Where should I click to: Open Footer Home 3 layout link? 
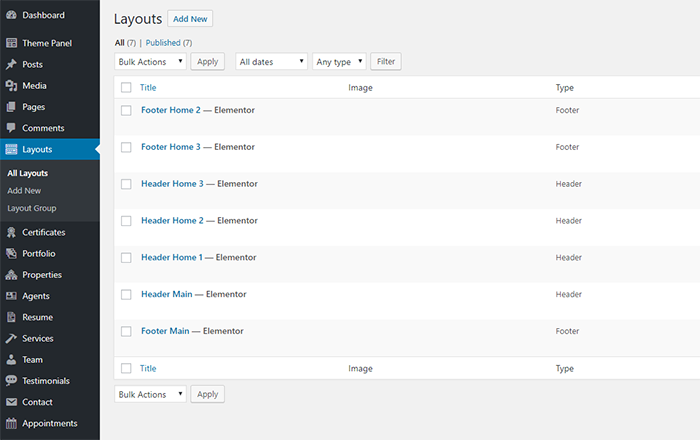tap(171, 147)
